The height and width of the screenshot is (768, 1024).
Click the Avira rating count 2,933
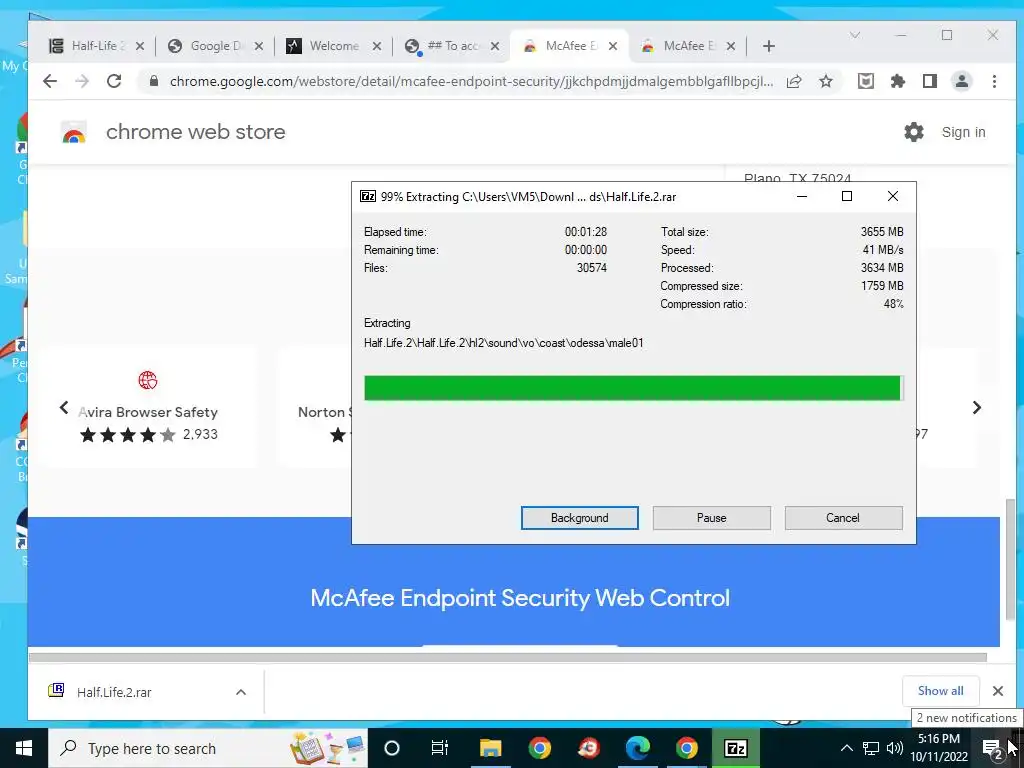click(200, 434)
